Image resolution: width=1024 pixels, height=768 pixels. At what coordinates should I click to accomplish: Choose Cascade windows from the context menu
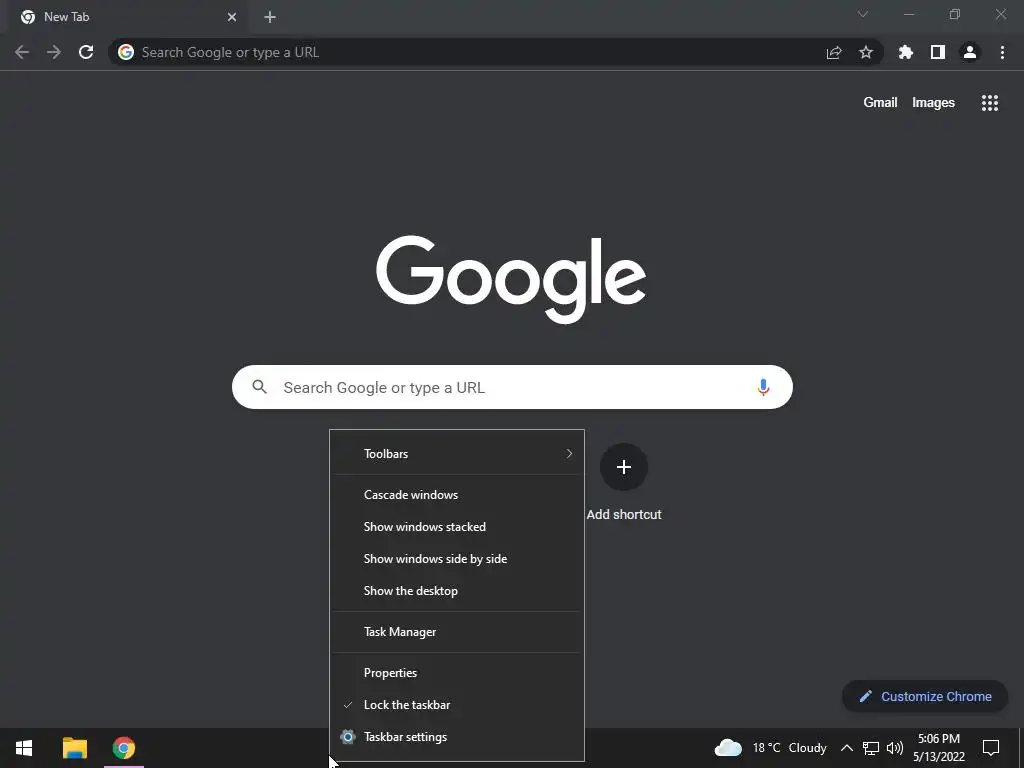click(457, 494)
